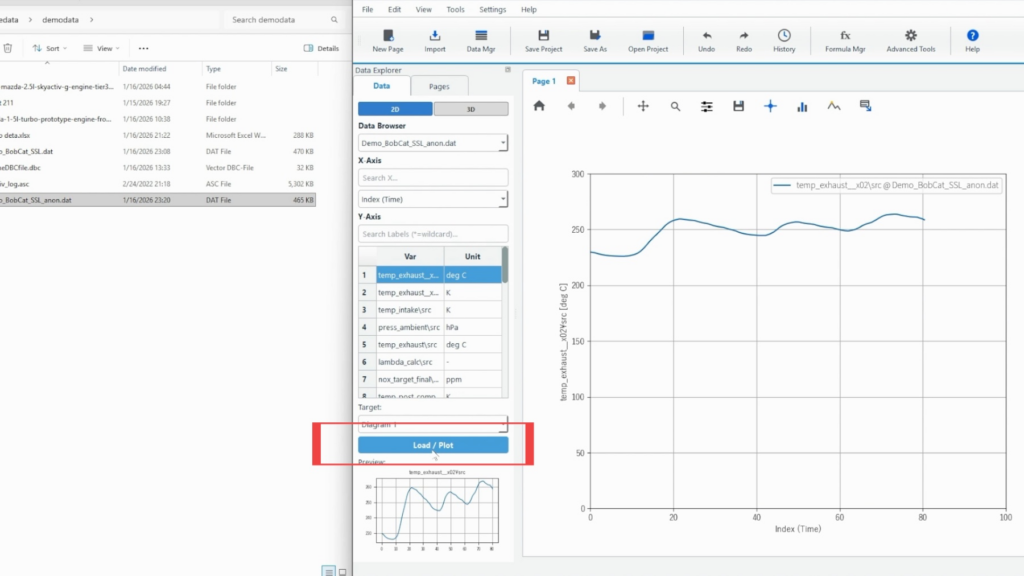
Task: Open the History panel icon
Action: point(784,40)
